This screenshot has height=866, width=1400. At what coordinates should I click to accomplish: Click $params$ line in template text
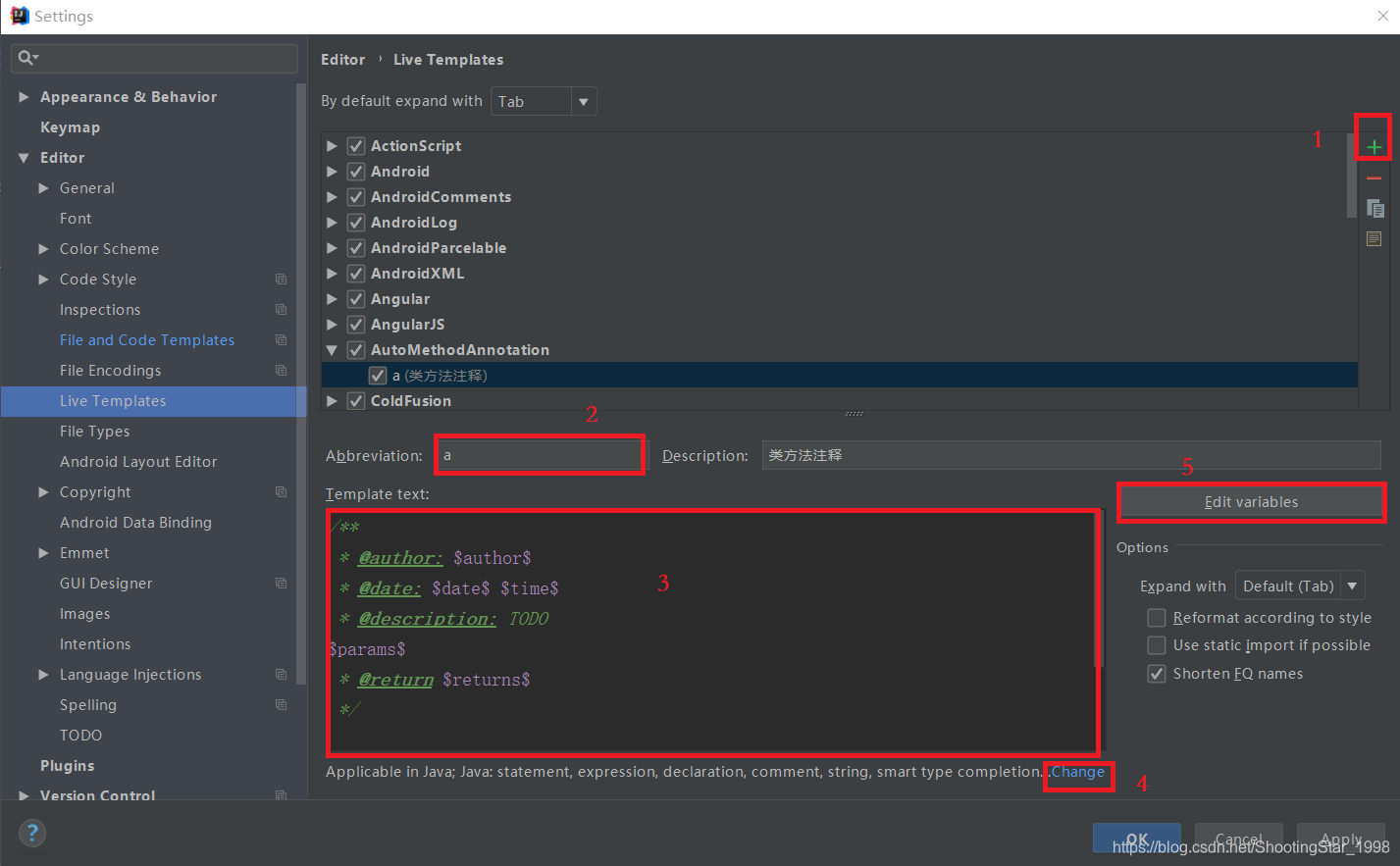367,649
